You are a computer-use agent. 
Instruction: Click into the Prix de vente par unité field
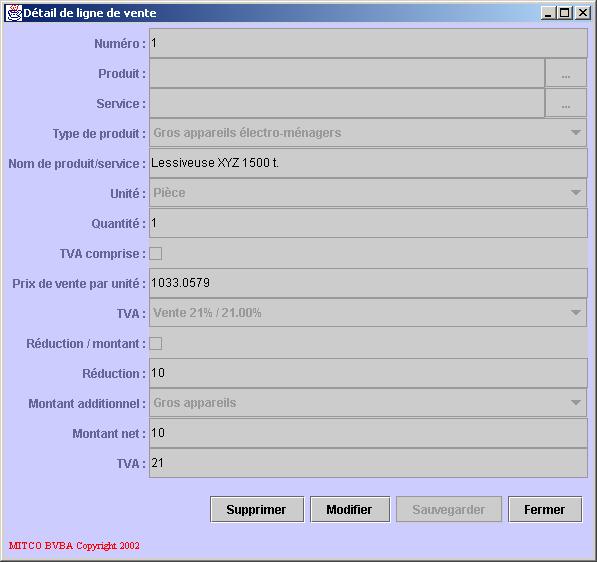coord(368,283)
